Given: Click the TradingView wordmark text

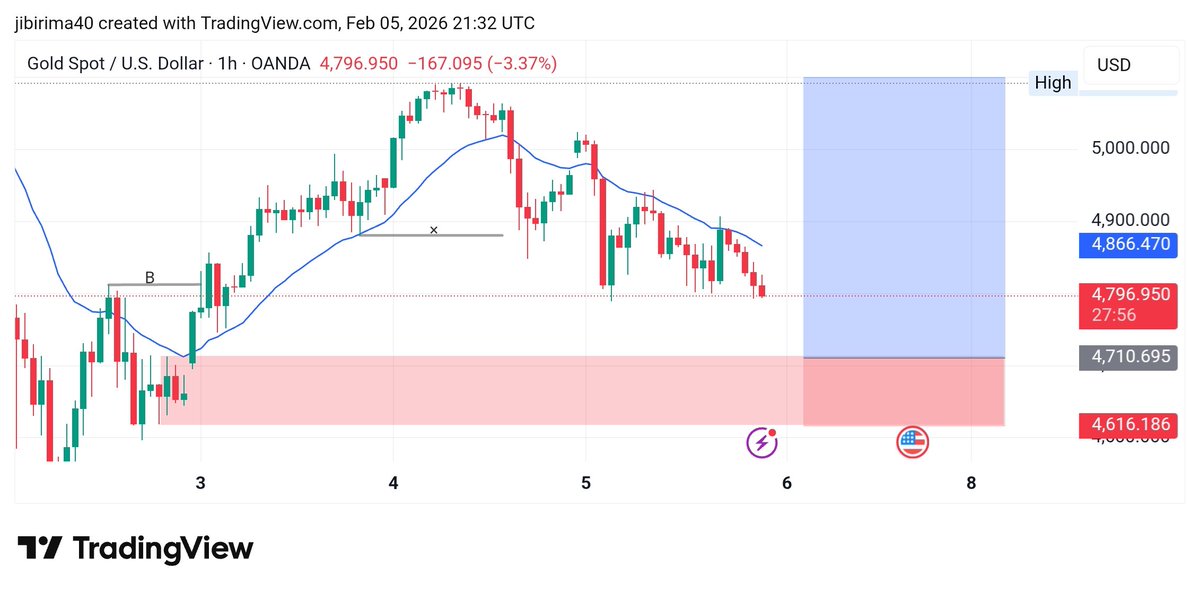Looking at the screenshot, I should (x=164, y=549).
